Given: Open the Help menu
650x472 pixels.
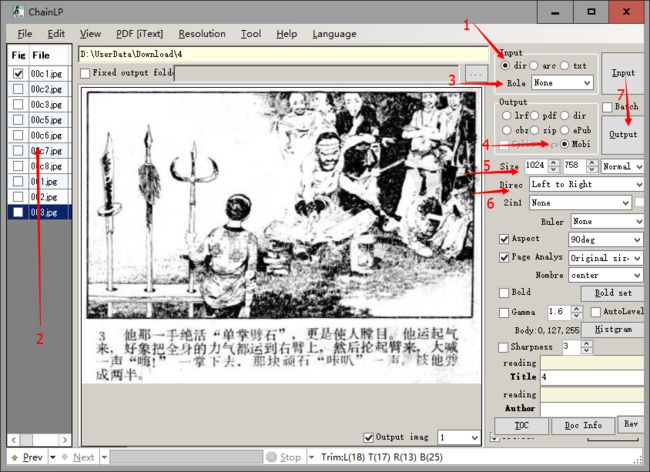Looking at the screenshot, I should tap(286, 34).
